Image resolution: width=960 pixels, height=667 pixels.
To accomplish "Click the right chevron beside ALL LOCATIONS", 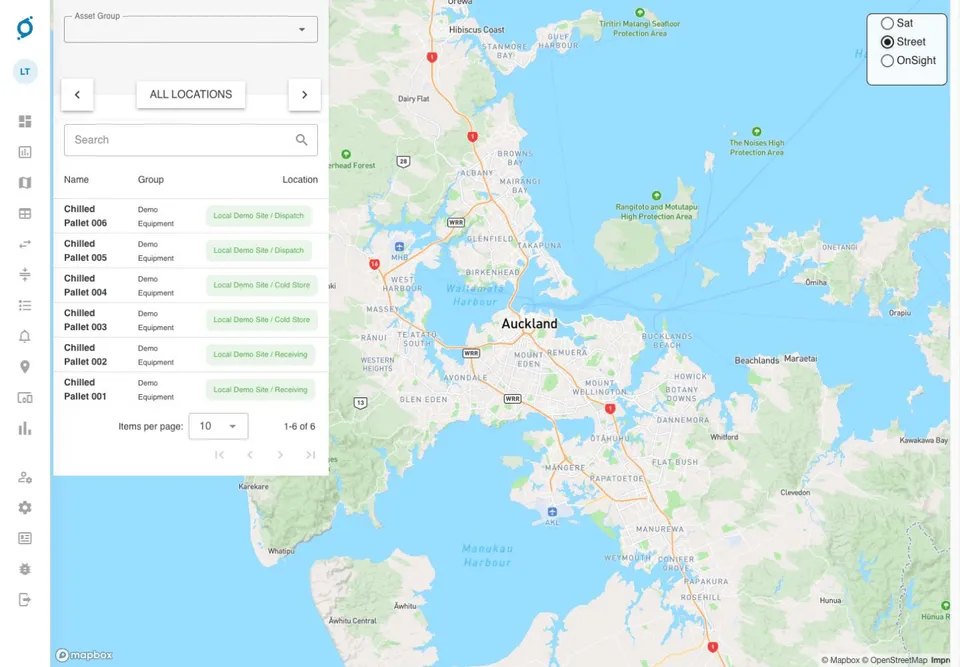I will (x=304, y=94).
